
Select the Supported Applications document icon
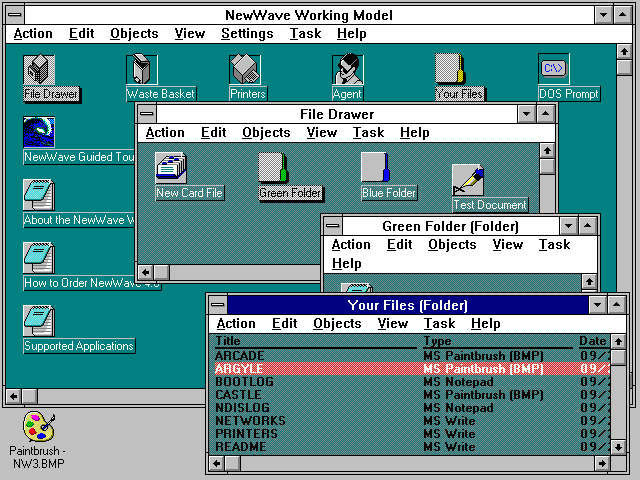(38, 321)
